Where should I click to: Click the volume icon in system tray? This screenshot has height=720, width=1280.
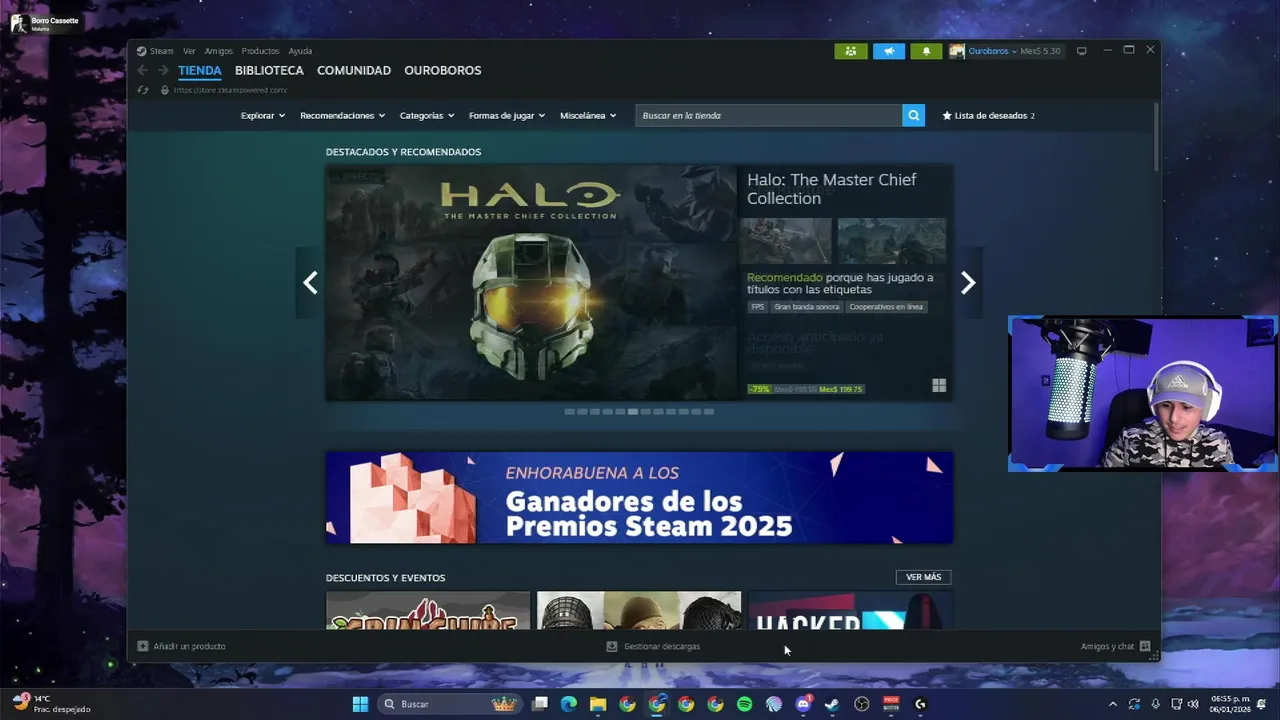click(x=1193, y=704)
